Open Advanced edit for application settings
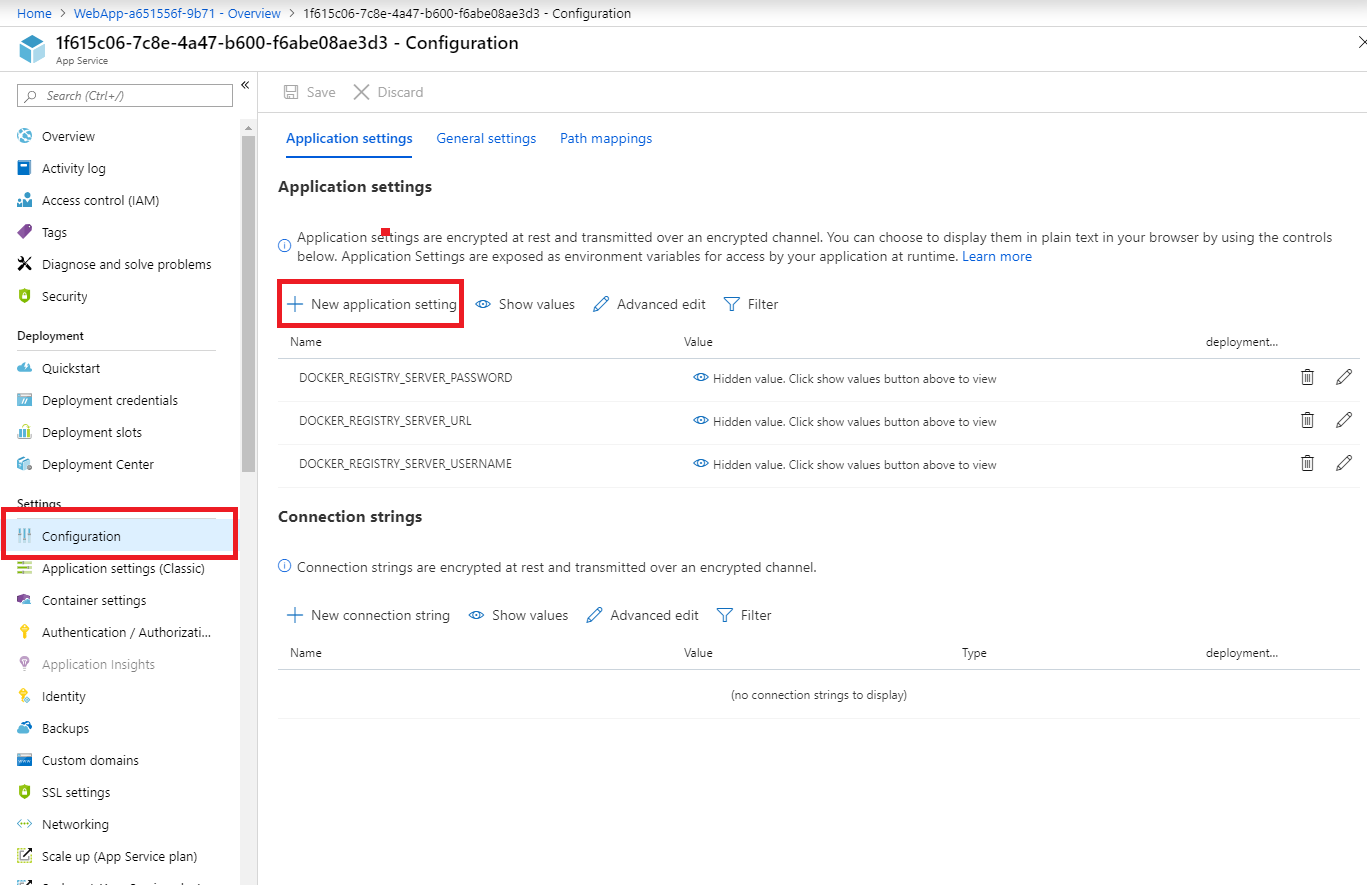This screenshot has width=1367, height=885. click(649, 304)
